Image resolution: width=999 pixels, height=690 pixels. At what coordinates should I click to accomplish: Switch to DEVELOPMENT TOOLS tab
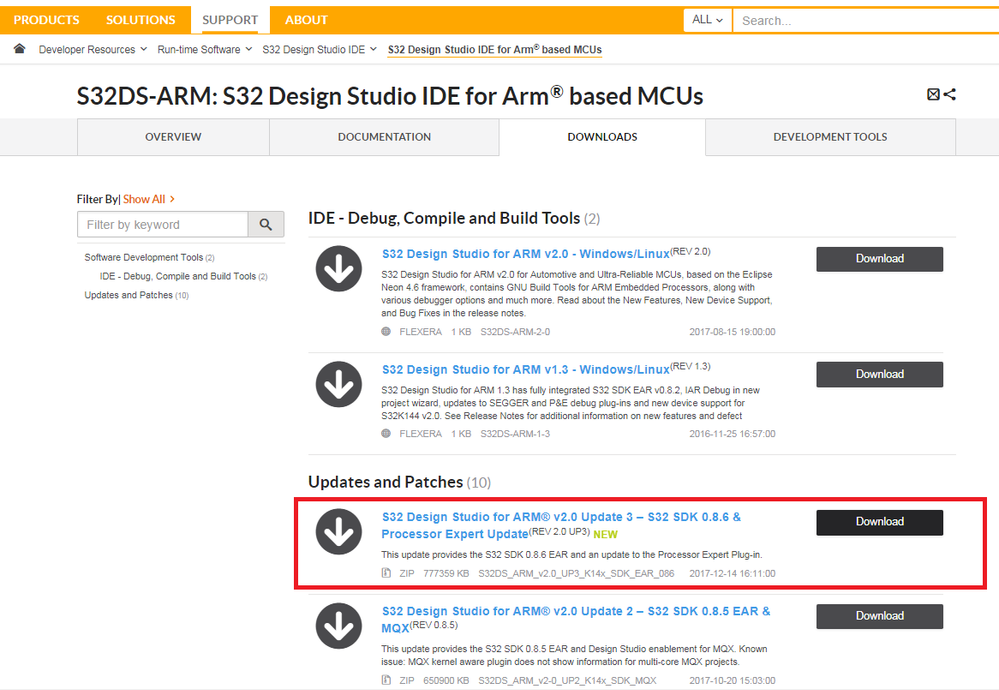[x=830, y=137]
